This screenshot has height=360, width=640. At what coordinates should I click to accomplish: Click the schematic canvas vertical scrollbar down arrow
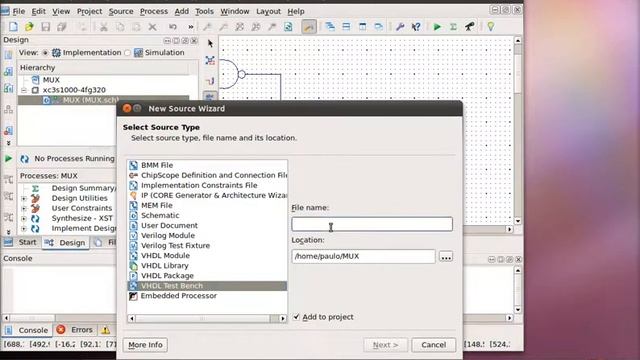[518, 221]
